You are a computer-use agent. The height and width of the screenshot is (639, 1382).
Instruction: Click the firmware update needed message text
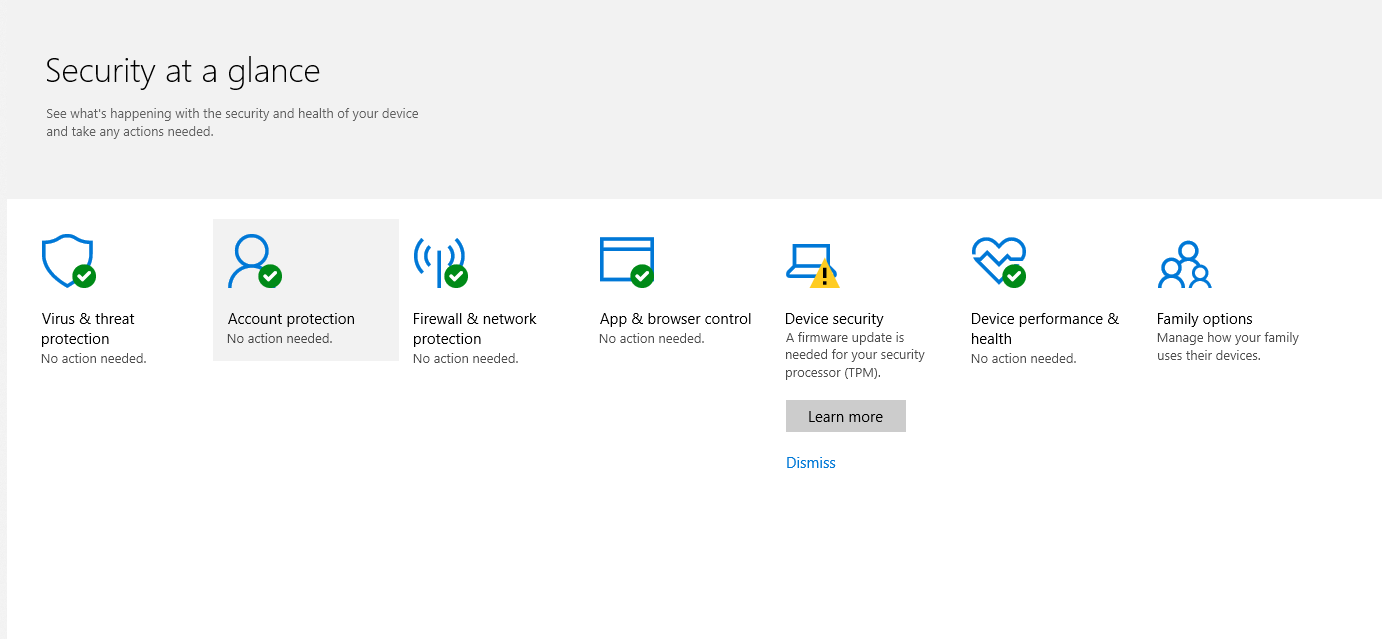pos(854,355)
